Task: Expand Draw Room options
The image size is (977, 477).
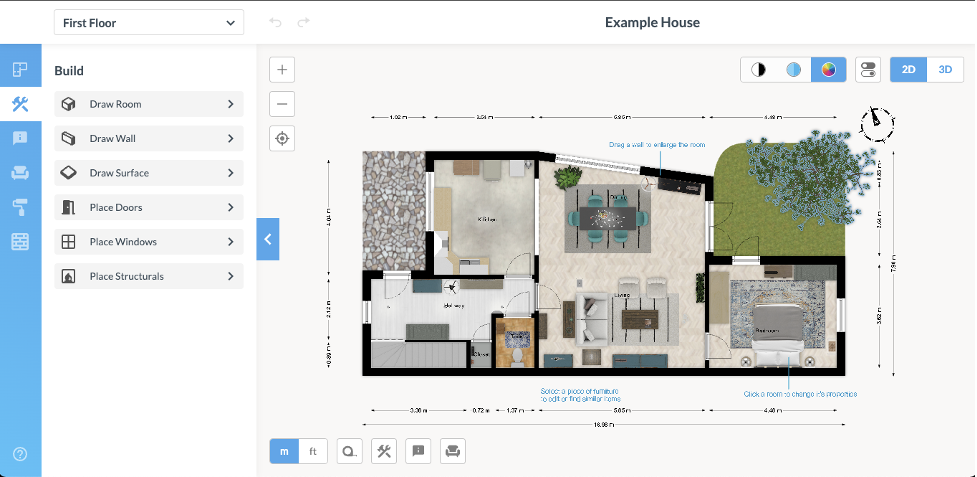Action: pos(149,104)
